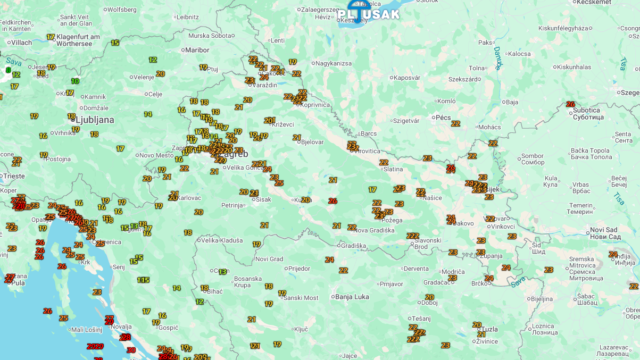Select the Trieste city label
This screenshot has width=640, height=360.
[14, 176]
